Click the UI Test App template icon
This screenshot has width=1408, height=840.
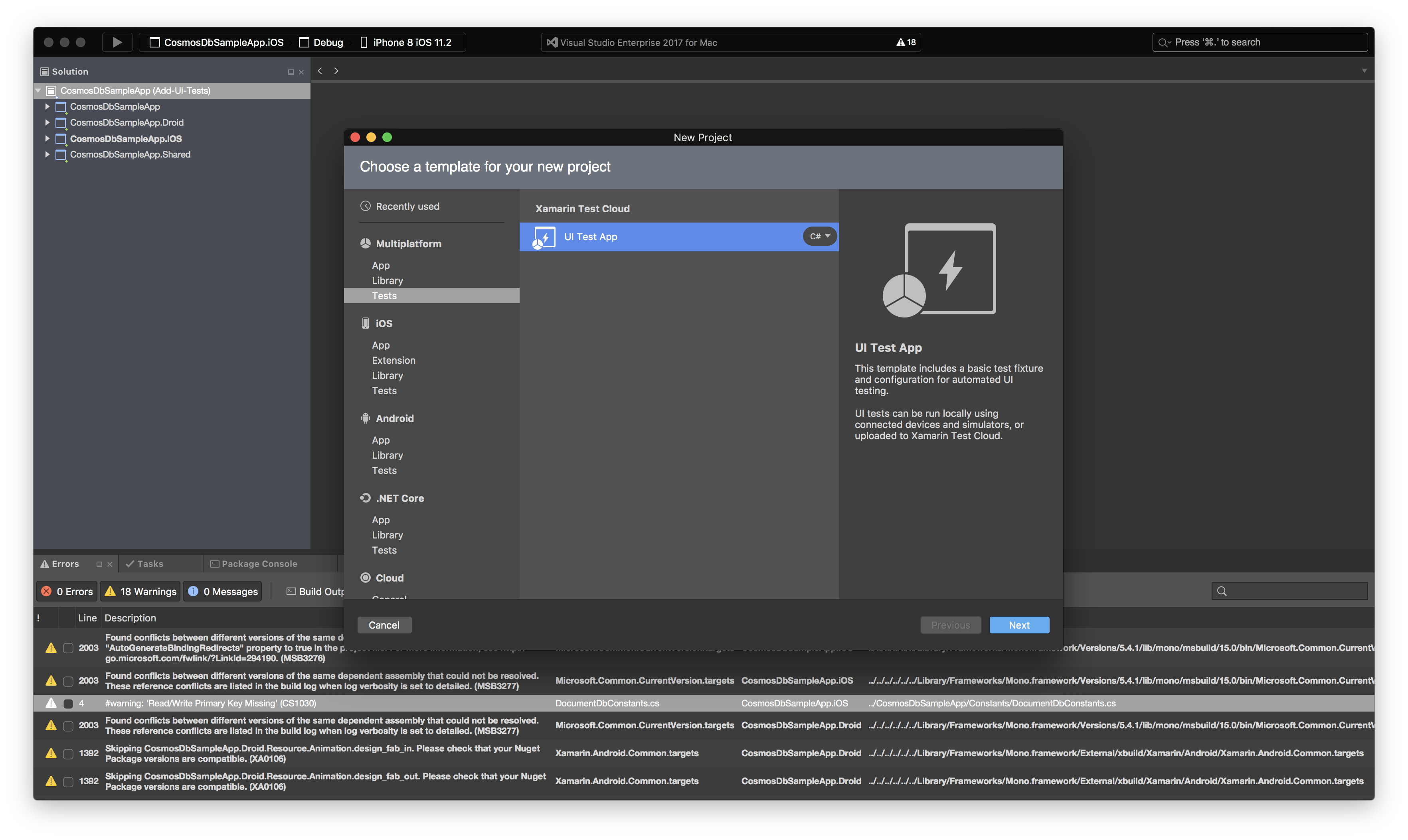(544, 237)
